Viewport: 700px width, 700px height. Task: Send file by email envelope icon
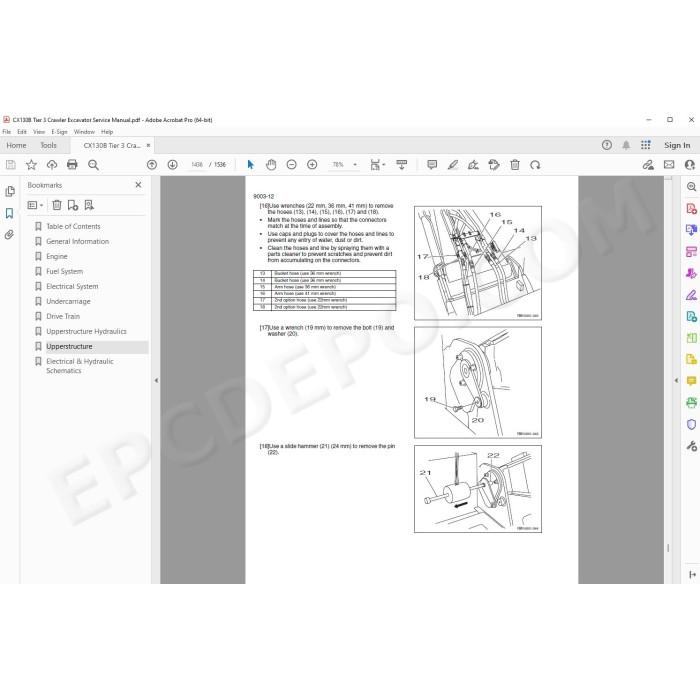(669, 165)
